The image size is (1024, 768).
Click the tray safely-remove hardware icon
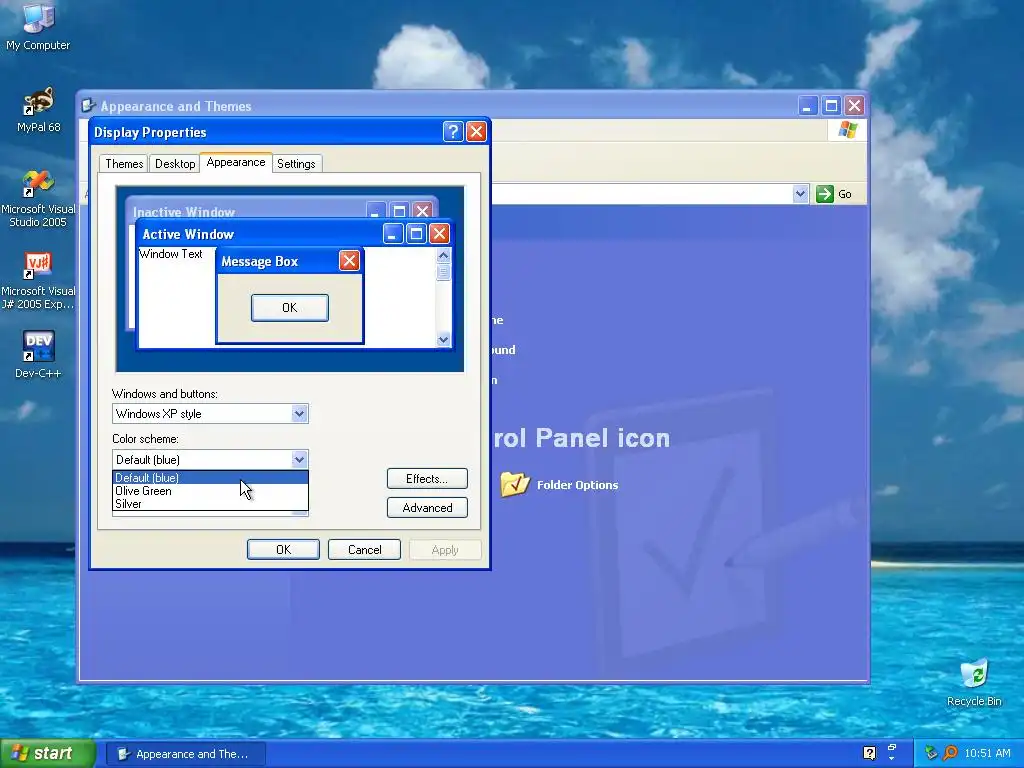pyautogui.click(x=931, y=753)
